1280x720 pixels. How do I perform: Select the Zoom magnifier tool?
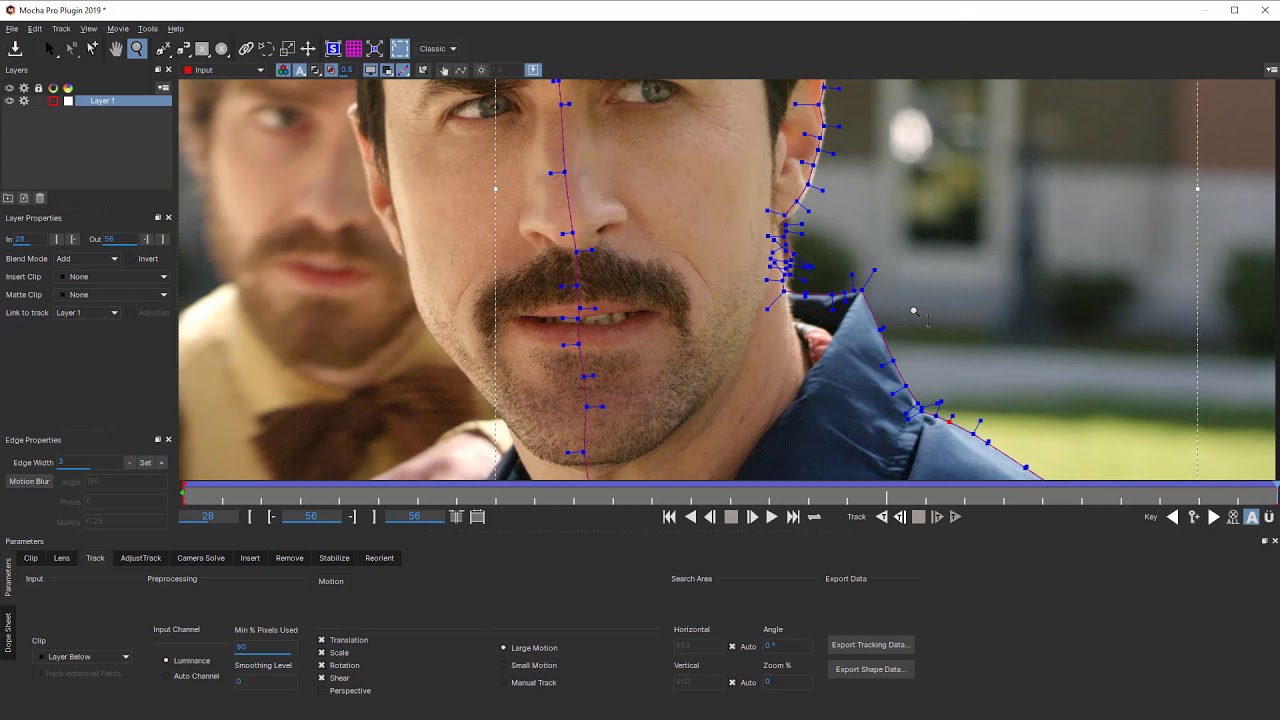pos(137,48)
